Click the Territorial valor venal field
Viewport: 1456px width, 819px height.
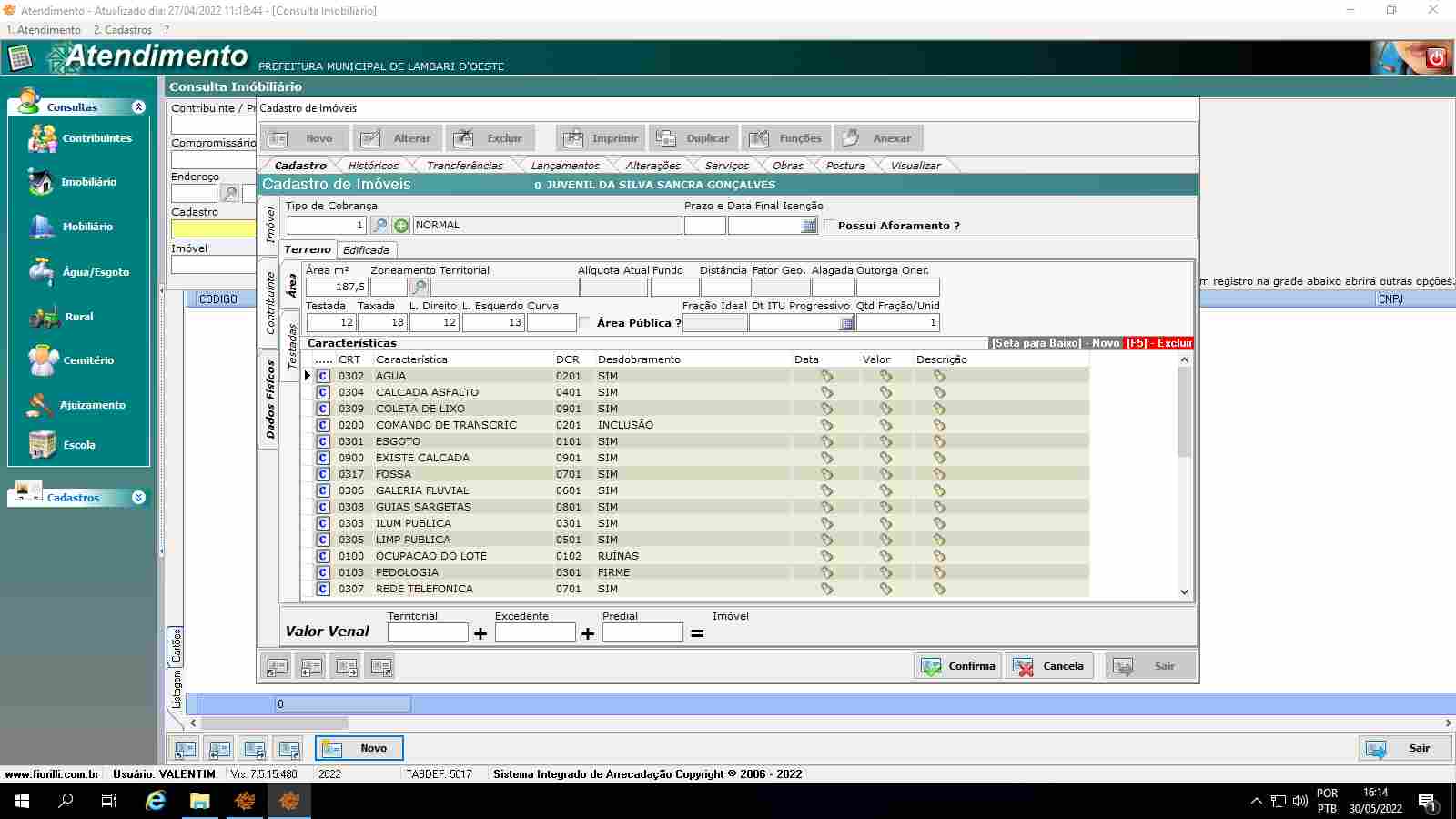(427, 632)
